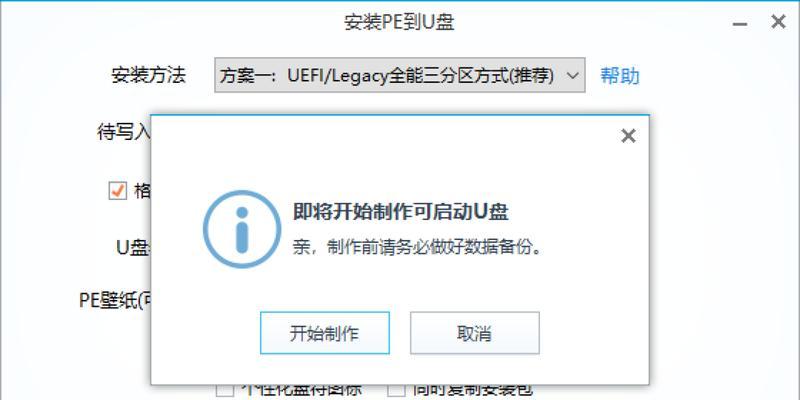Open the 帮助 help link
This screenshot has width=800, height=400.
[620, 76]
